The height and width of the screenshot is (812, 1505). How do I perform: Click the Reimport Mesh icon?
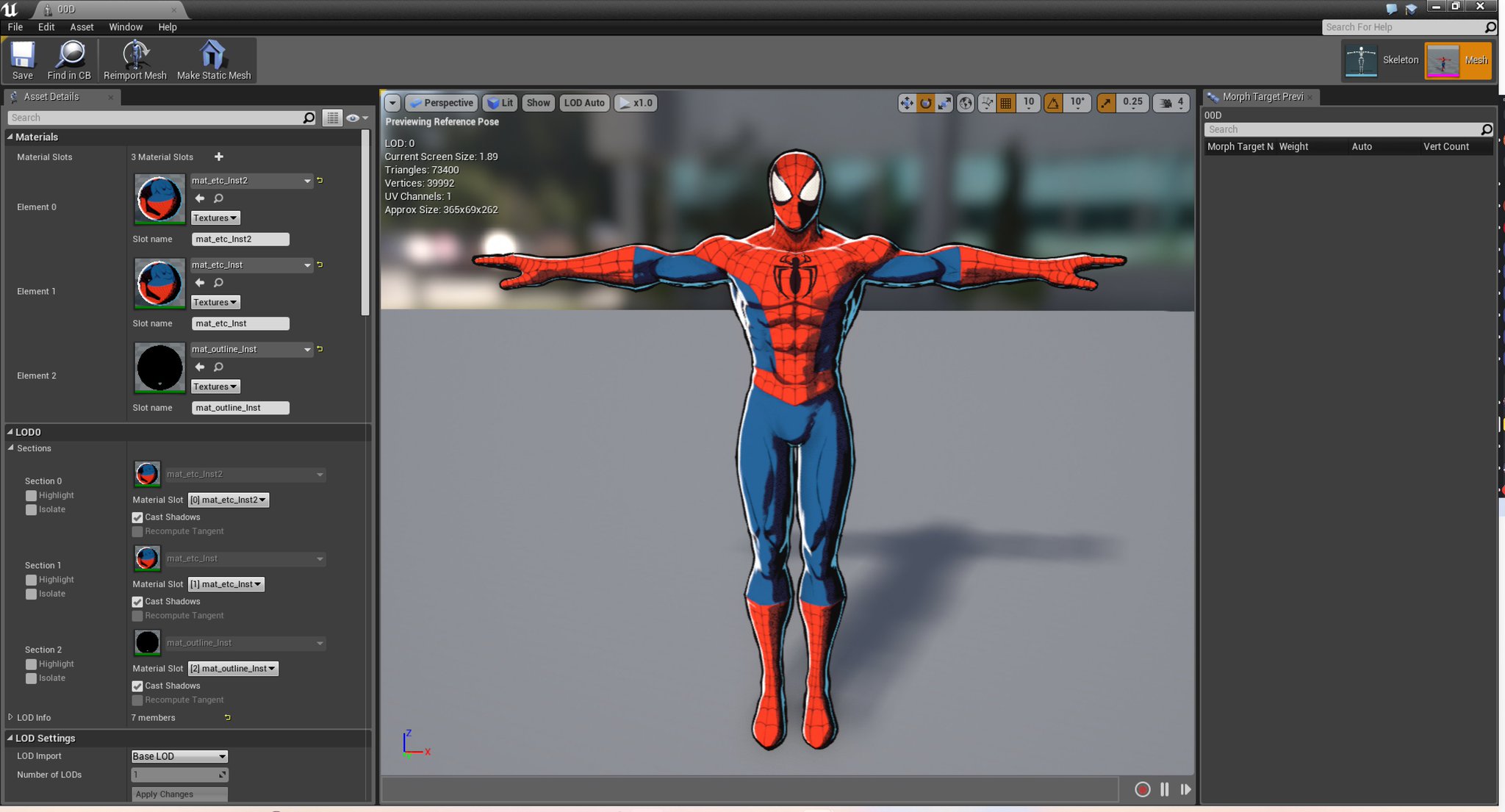pyautogui.click(x=135, y=60)
